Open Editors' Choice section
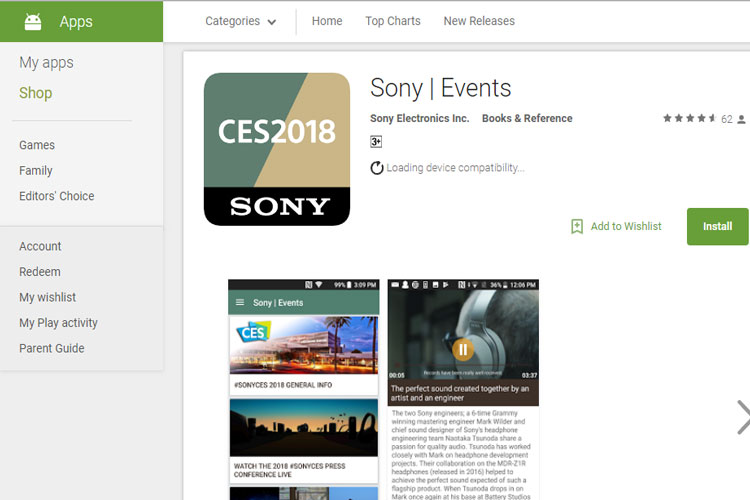This screenshot has height=500, width=750. click(x=56, y=196)
